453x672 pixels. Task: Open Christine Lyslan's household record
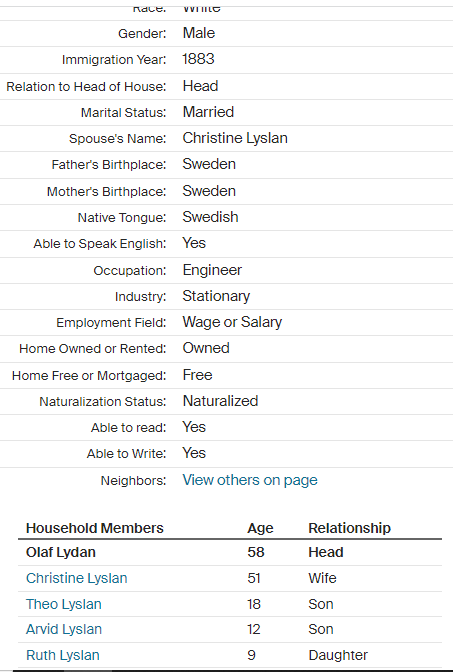click(77, 578)
